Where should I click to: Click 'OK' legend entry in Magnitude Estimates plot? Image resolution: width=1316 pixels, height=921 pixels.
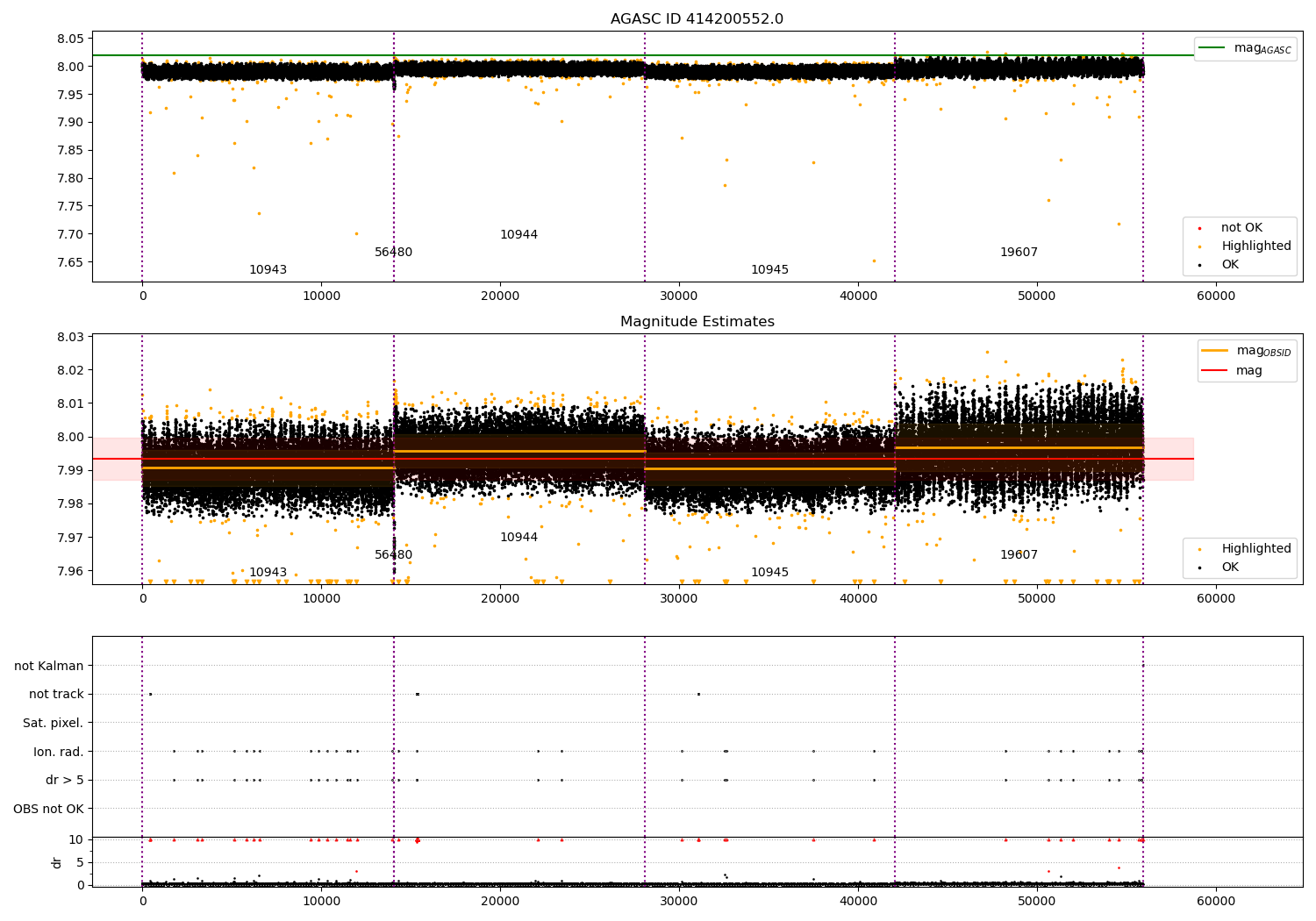1230,568
